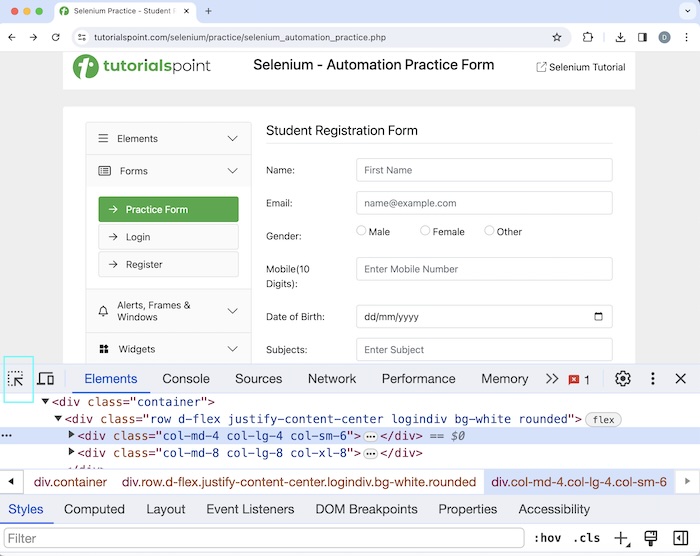Bookmark this page with the star icon
Screen dimensions: 700x556
tap(557, 37)
